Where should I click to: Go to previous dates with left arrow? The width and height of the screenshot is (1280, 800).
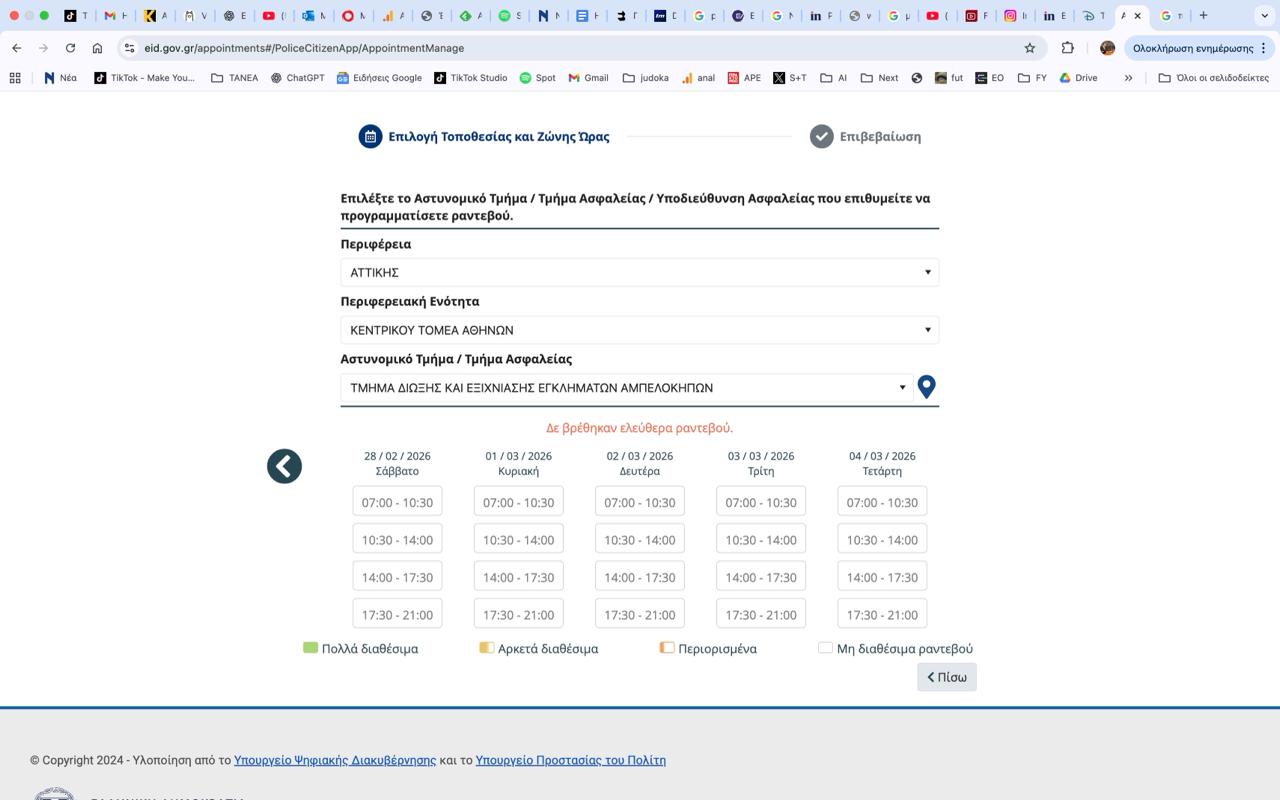pos(284,466)
